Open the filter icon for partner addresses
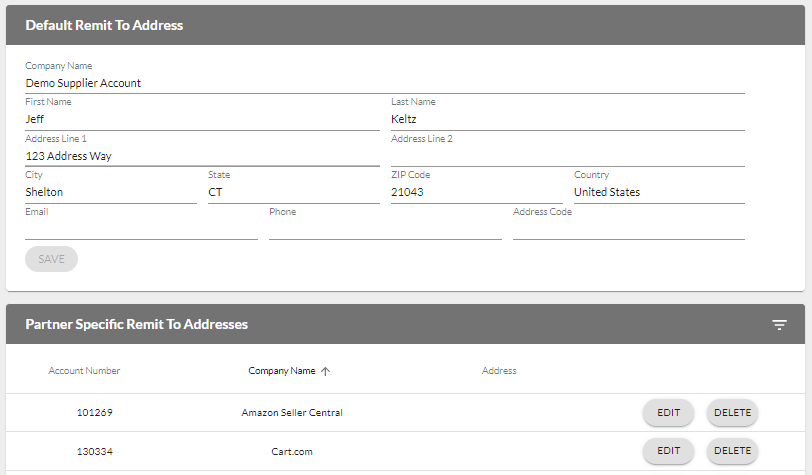Viewport: 812px width, 475px height. click(779, 325)
